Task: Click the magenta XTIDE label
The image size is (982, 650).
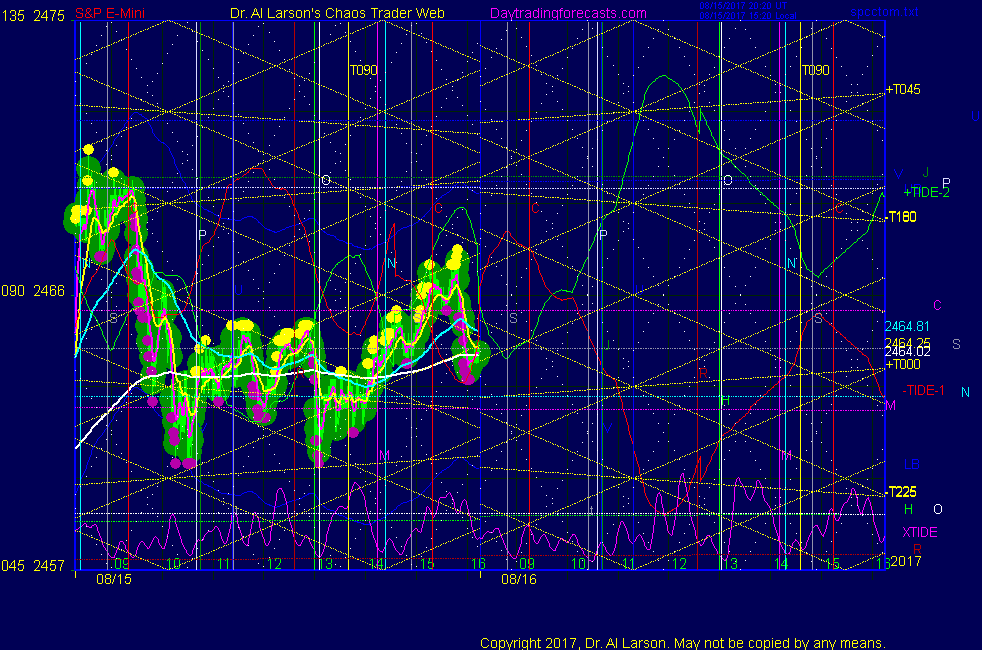Action: [x=919, y=532]
